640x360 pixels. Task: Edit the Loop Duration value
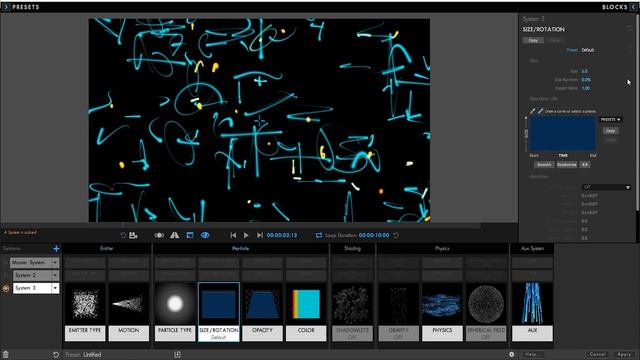tap(374, 236)
